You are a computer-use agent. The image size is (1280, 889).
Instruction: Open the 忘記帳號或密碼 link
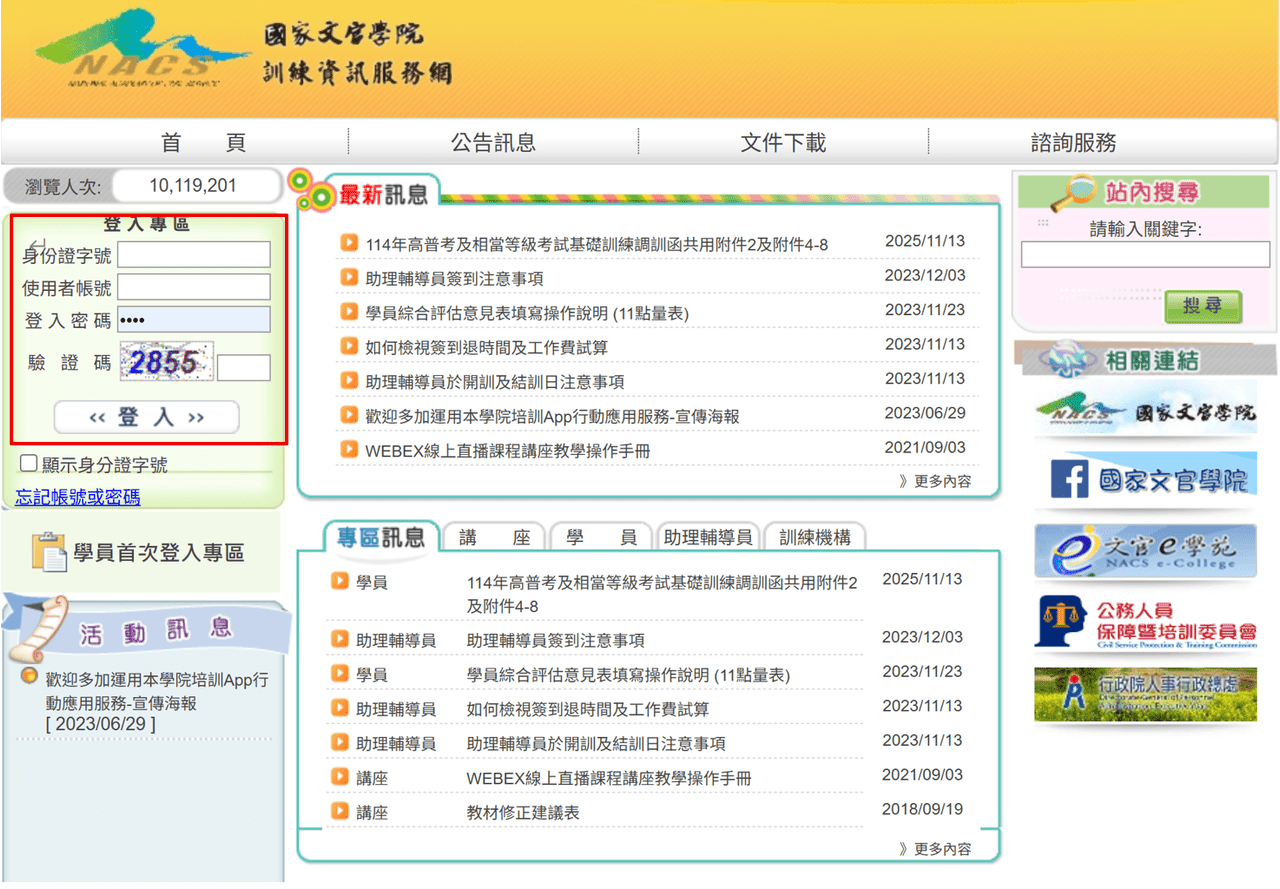coord(78,497)
